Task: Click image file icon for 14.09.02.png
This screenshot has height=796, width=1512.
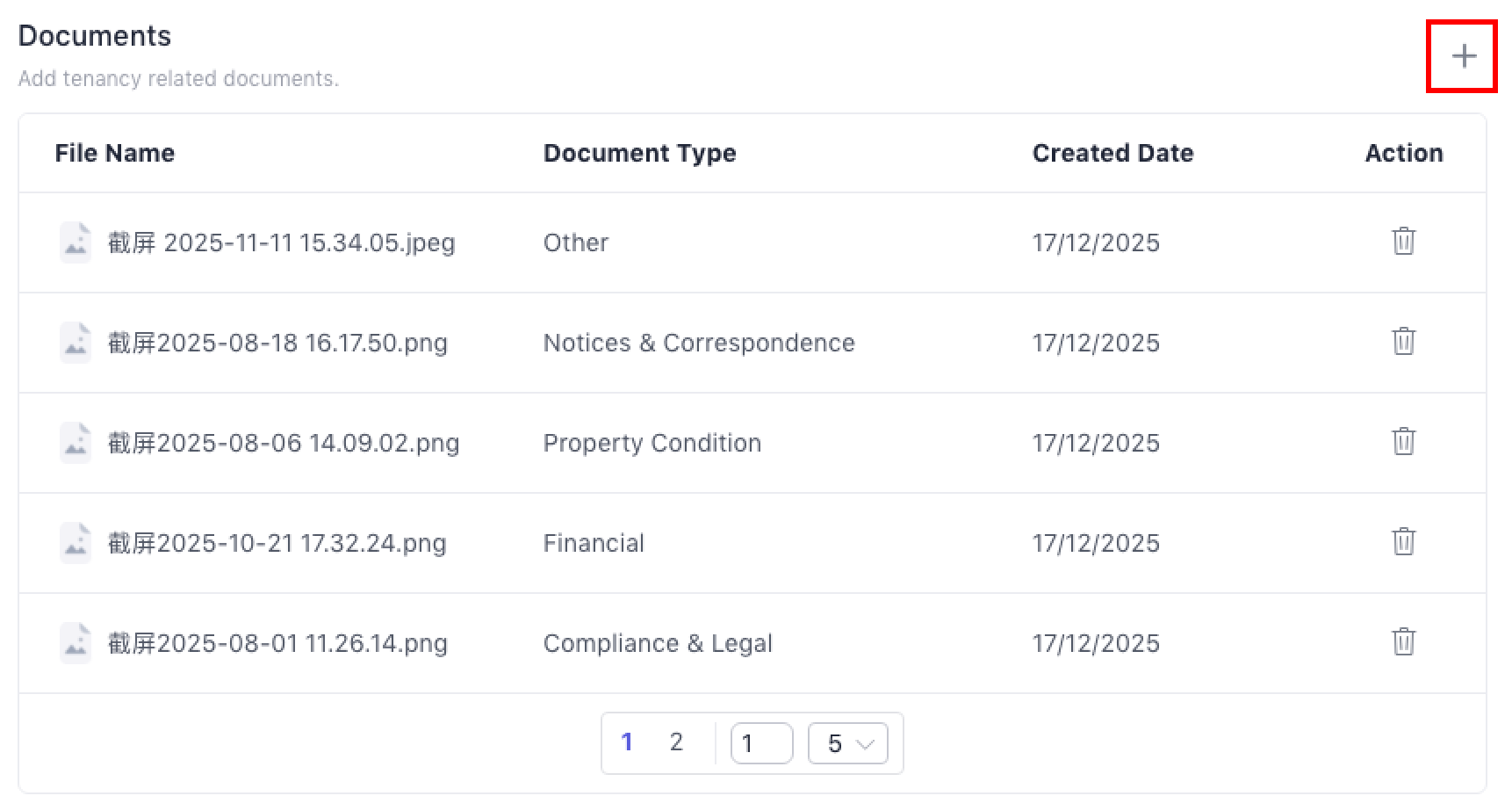Action: (x=76, y=443)
